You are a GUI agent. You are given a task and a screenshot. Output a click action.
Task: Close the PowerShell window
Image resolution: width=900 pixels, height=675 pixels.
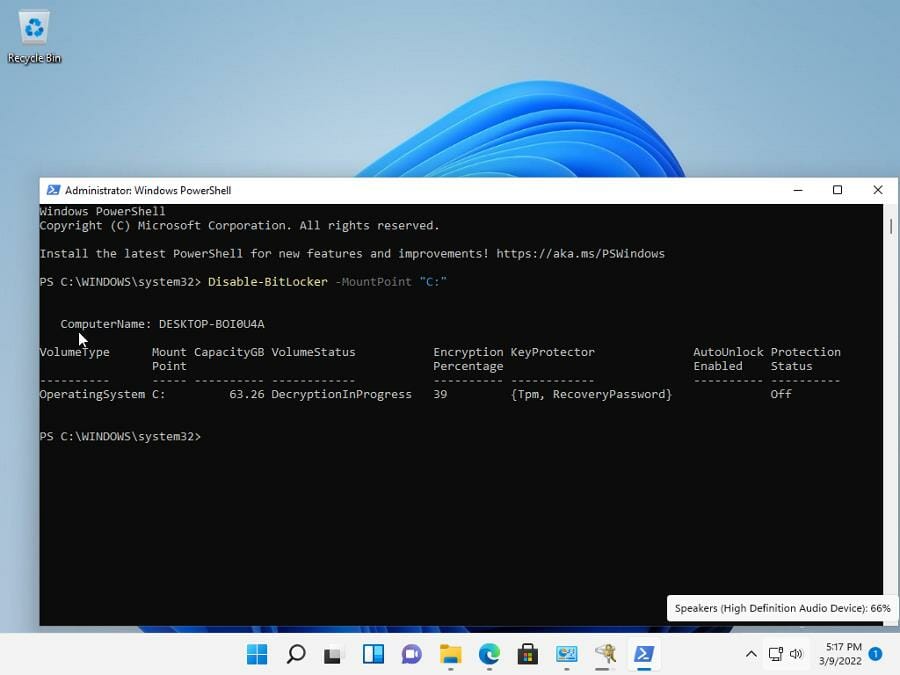[x=878, y=190]
